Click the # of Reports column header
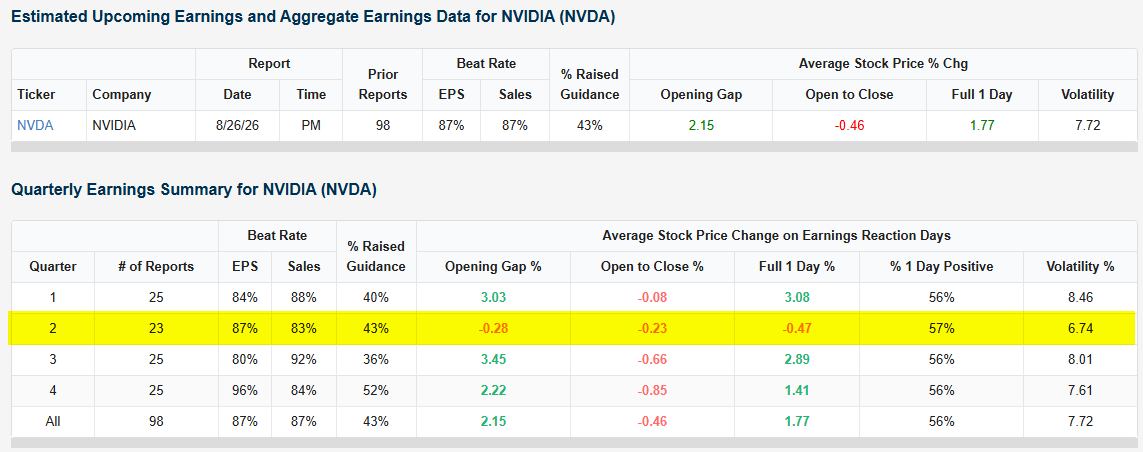1143x452 pixels. point(156,266)
